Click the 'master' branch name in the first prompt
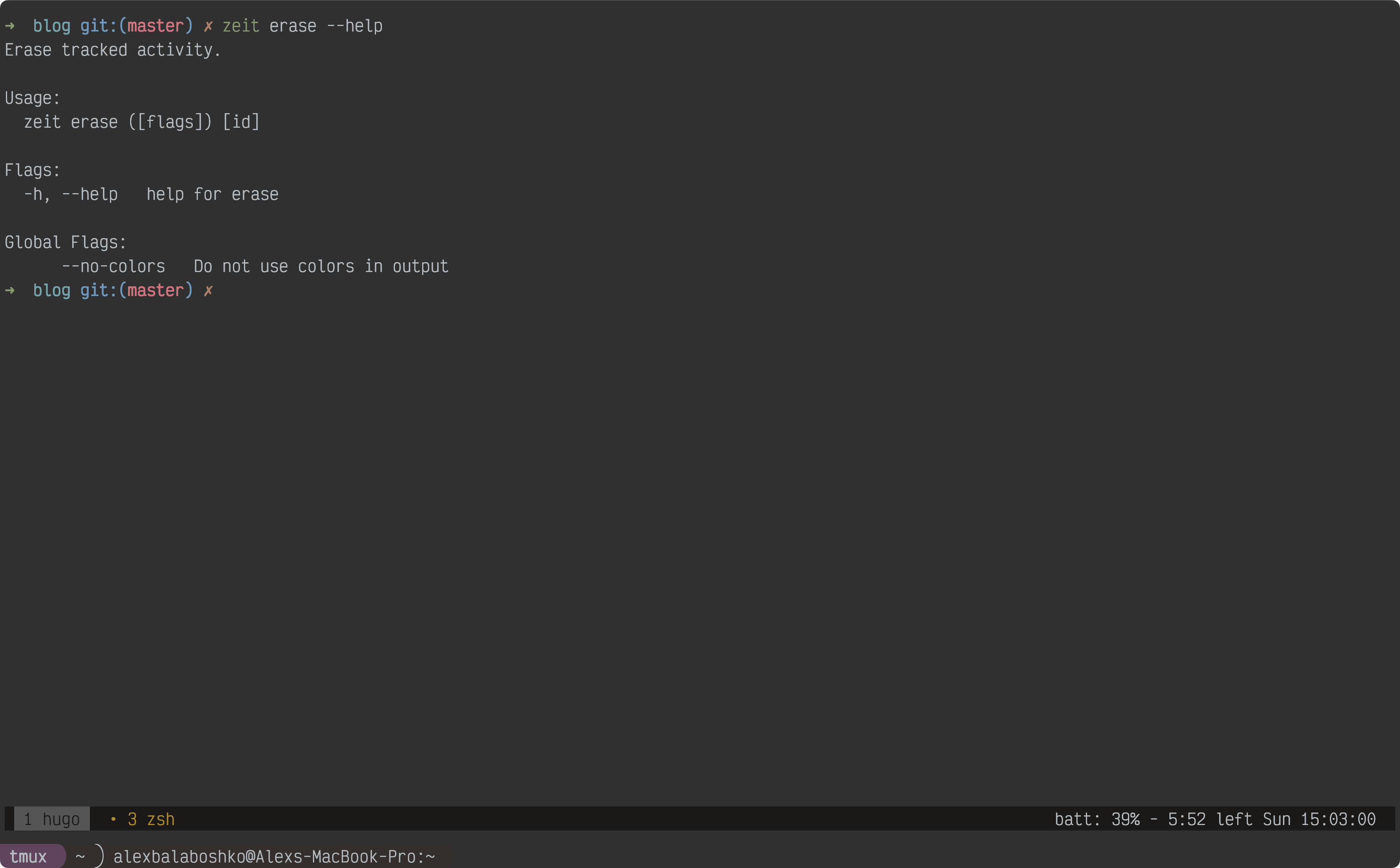Image resolution: width=1400 pixels, height=868 pixels. (x=156, y=26)
